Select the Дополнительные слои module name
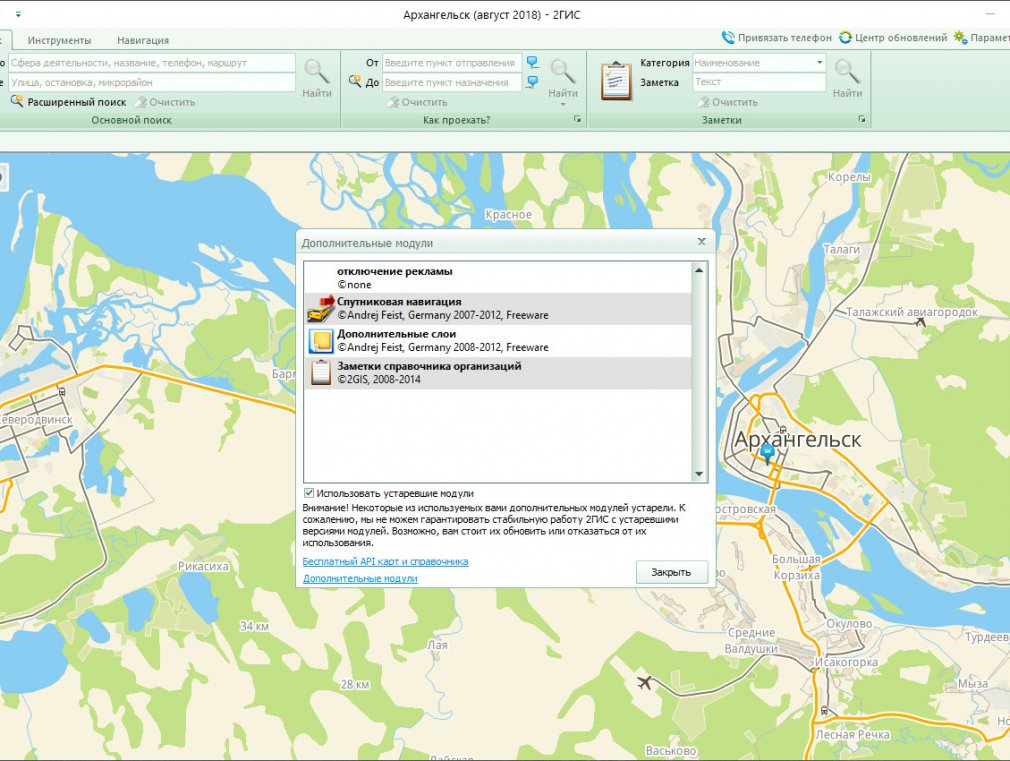Image resolution: width=1010 pixels, height=761 pixels. 397,334
